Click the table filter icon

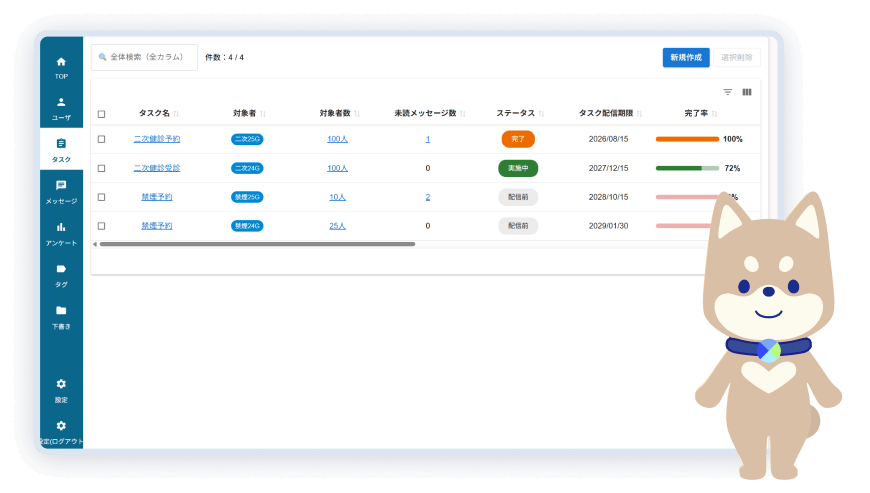[x=728, y=92]
